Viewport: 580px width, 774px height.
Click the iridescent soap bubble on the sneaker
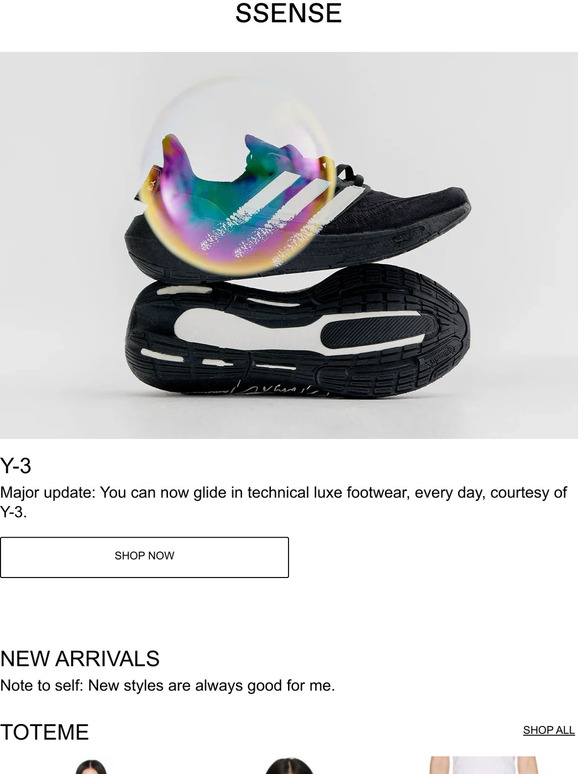pyautogui.click(x=238, y=176)
